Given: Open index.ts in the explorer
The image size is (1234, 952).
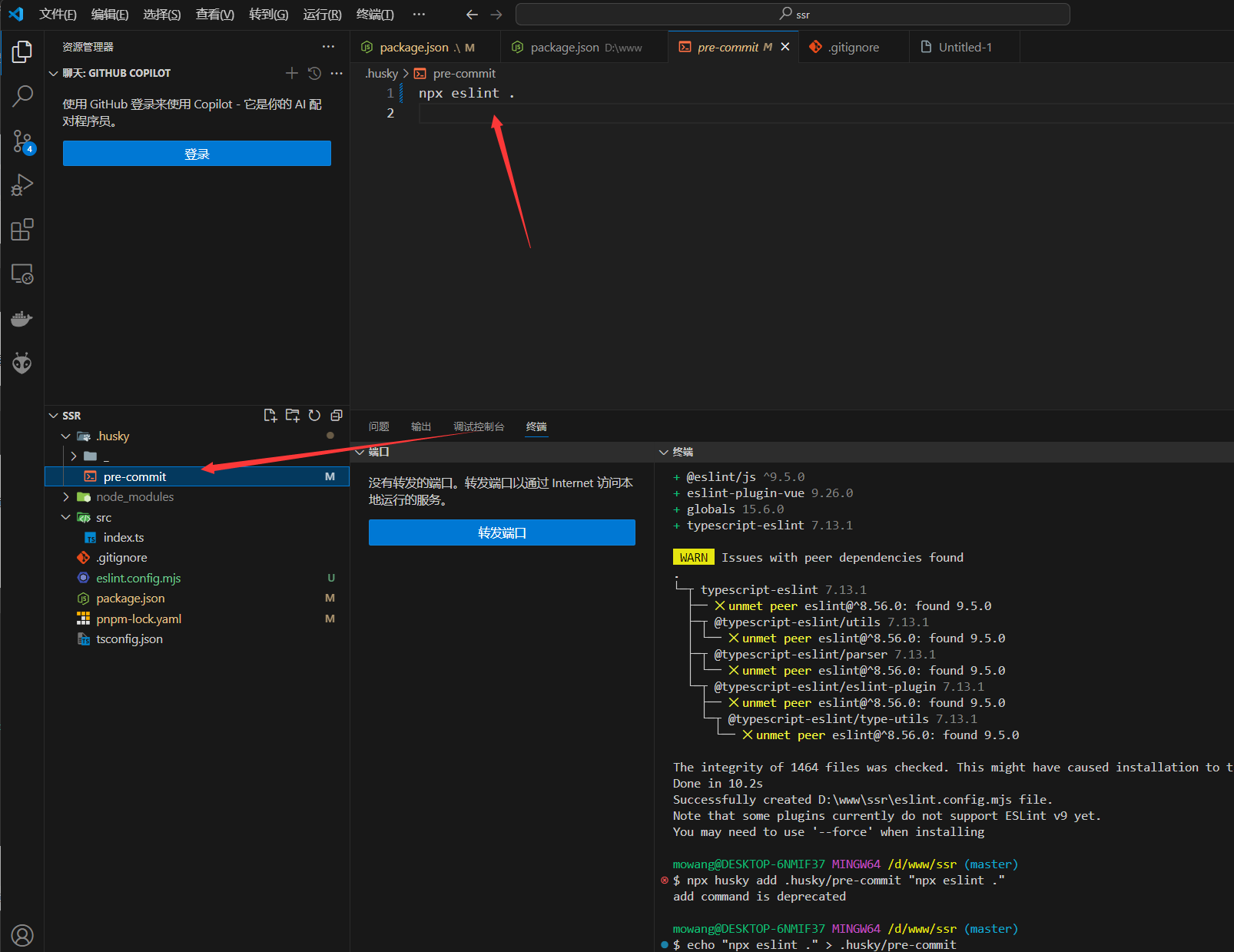Looking at the screenshot, I should point(197,537).
